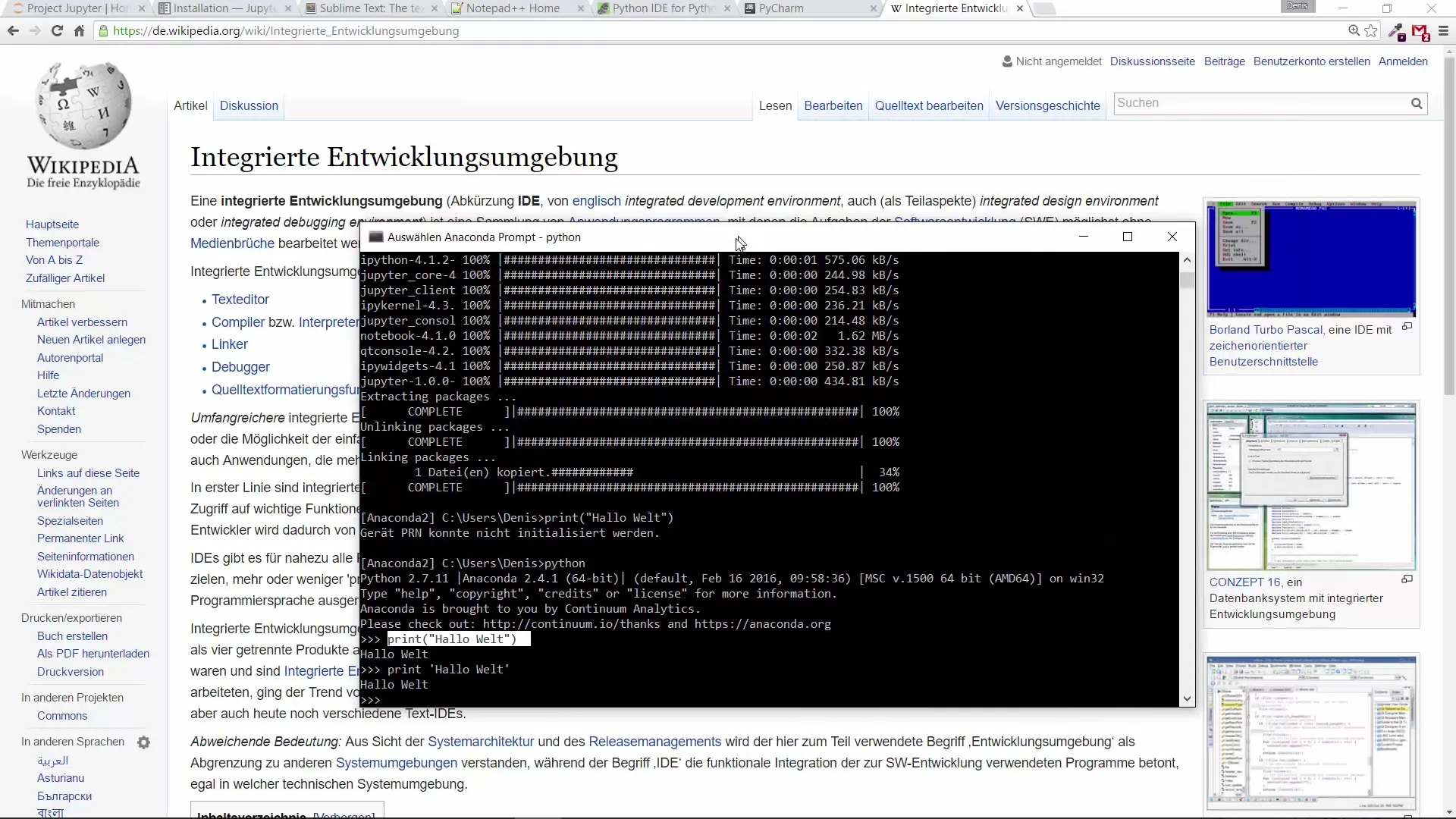The height and width of the screenshot is (819, 1456).
Task: Open Permanenter Link
Action: point(80,538)
